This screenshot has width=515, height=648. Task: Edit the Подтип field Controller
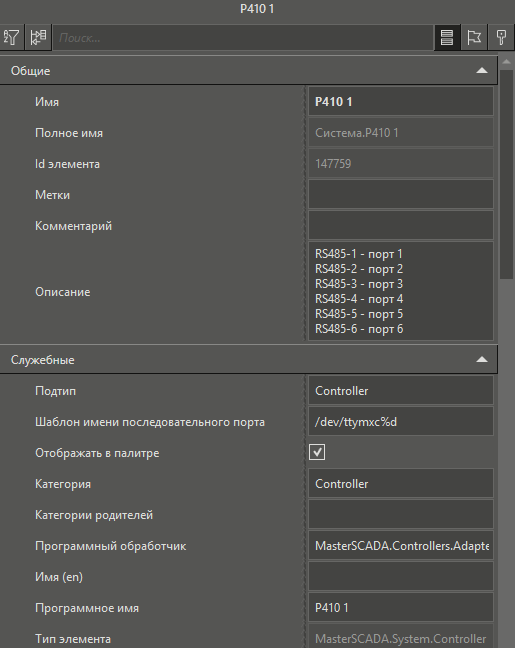tap(401, 391)
